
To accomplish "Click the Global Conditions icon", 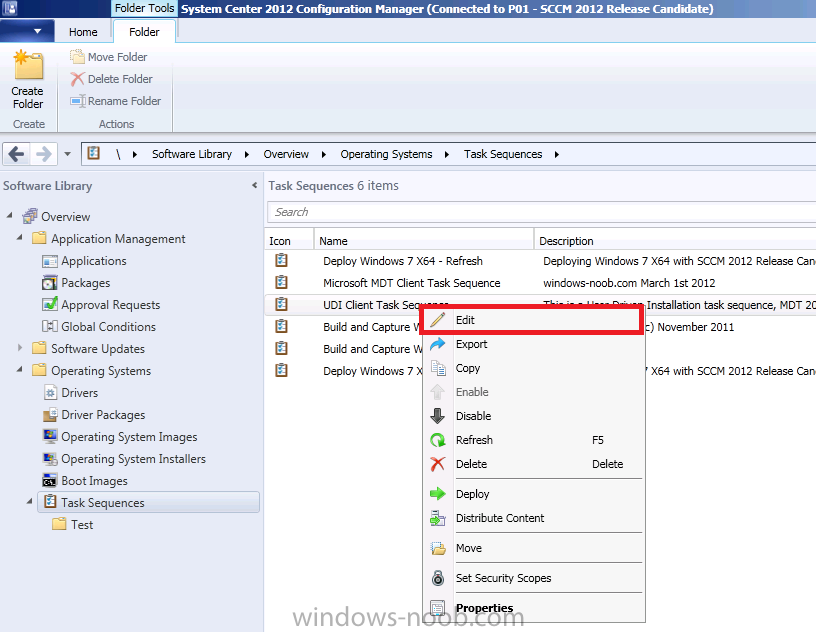I will (x=50, y=326).
